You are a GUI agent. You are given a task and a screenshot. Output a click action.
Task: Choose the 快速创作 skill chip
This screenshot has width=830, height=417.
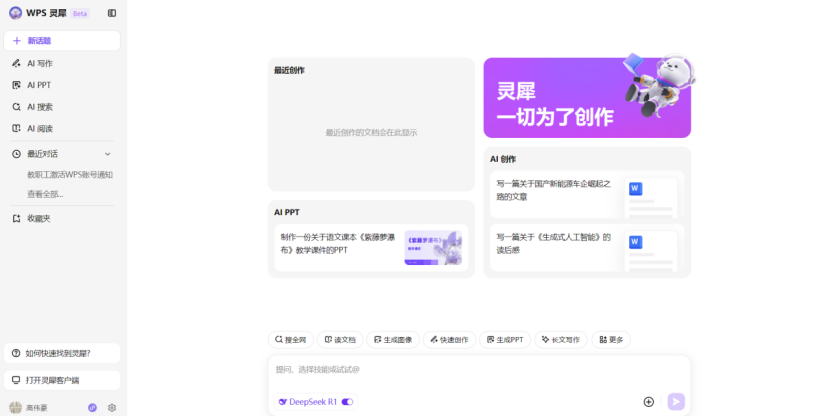pyautogui.click(x=449, y=340)
